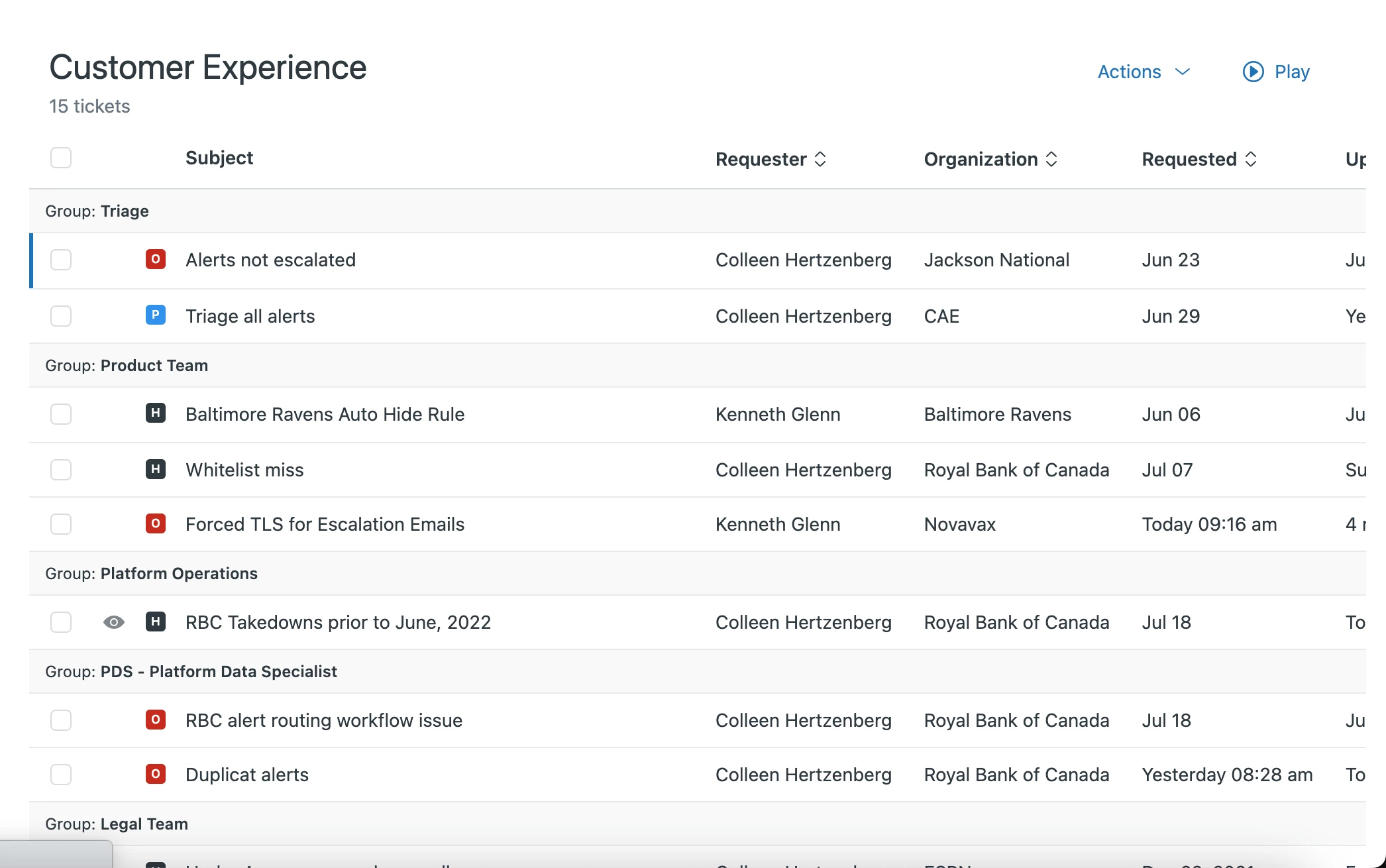Click Open status icon for Duplicat alerts
1386x868 pixels.
click(x=155, y=774)
